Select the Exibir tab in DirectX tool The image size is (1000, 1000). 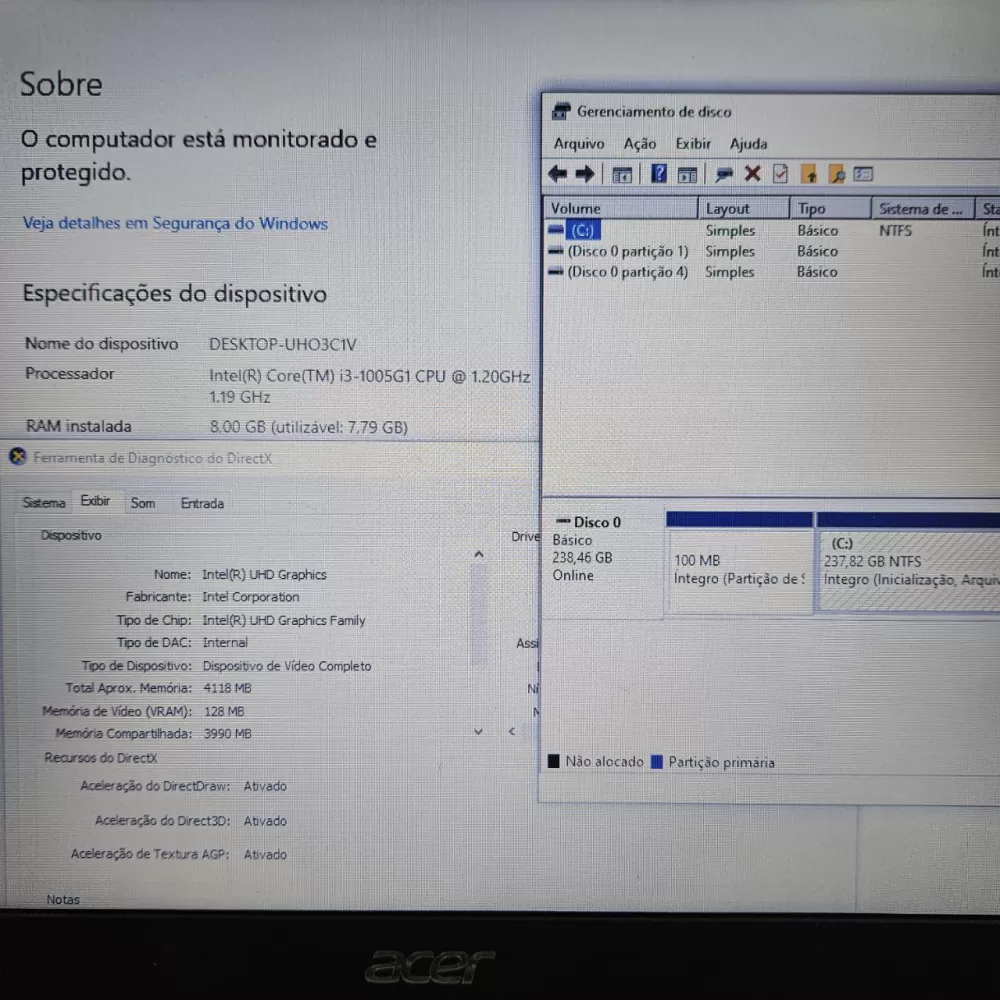click(x=95, y=501)
